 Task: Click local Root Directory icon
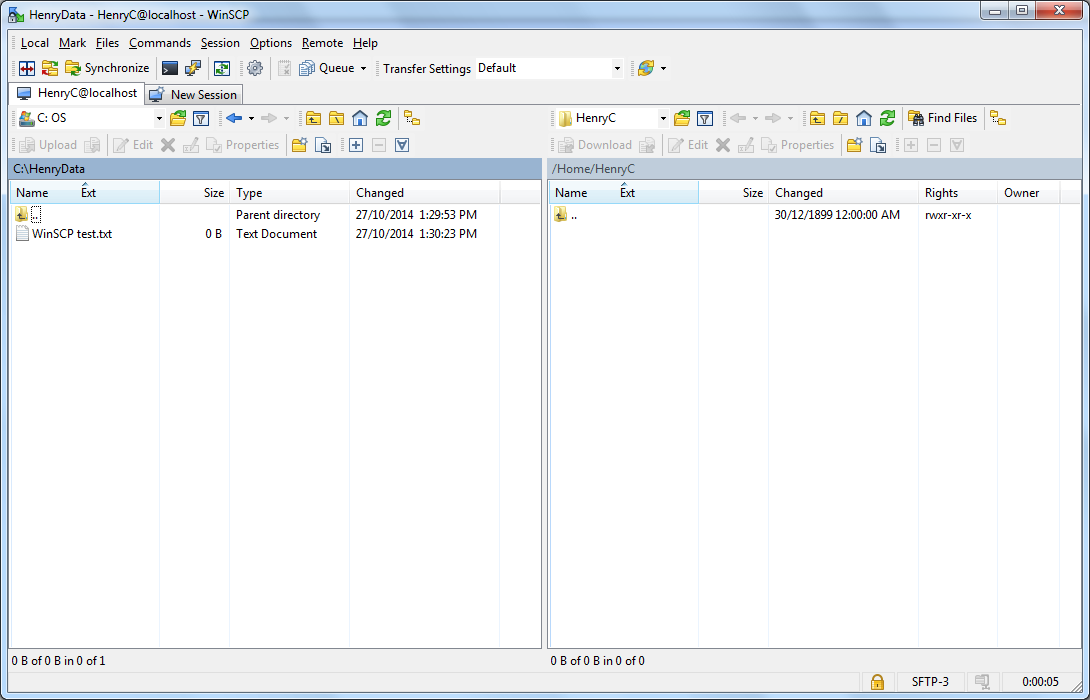click(336, 118)
